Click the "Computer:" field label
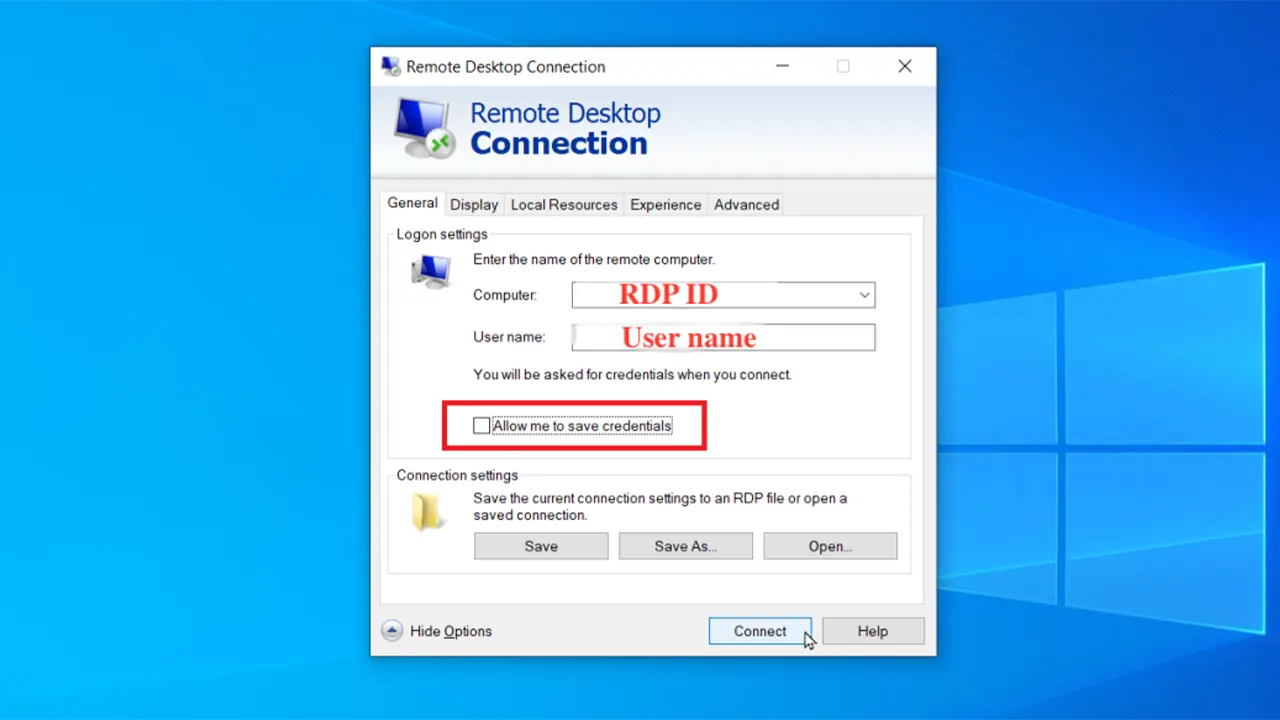Image resolution: width=1280 pixels, height=720 pixels. (x=505, y=295)
